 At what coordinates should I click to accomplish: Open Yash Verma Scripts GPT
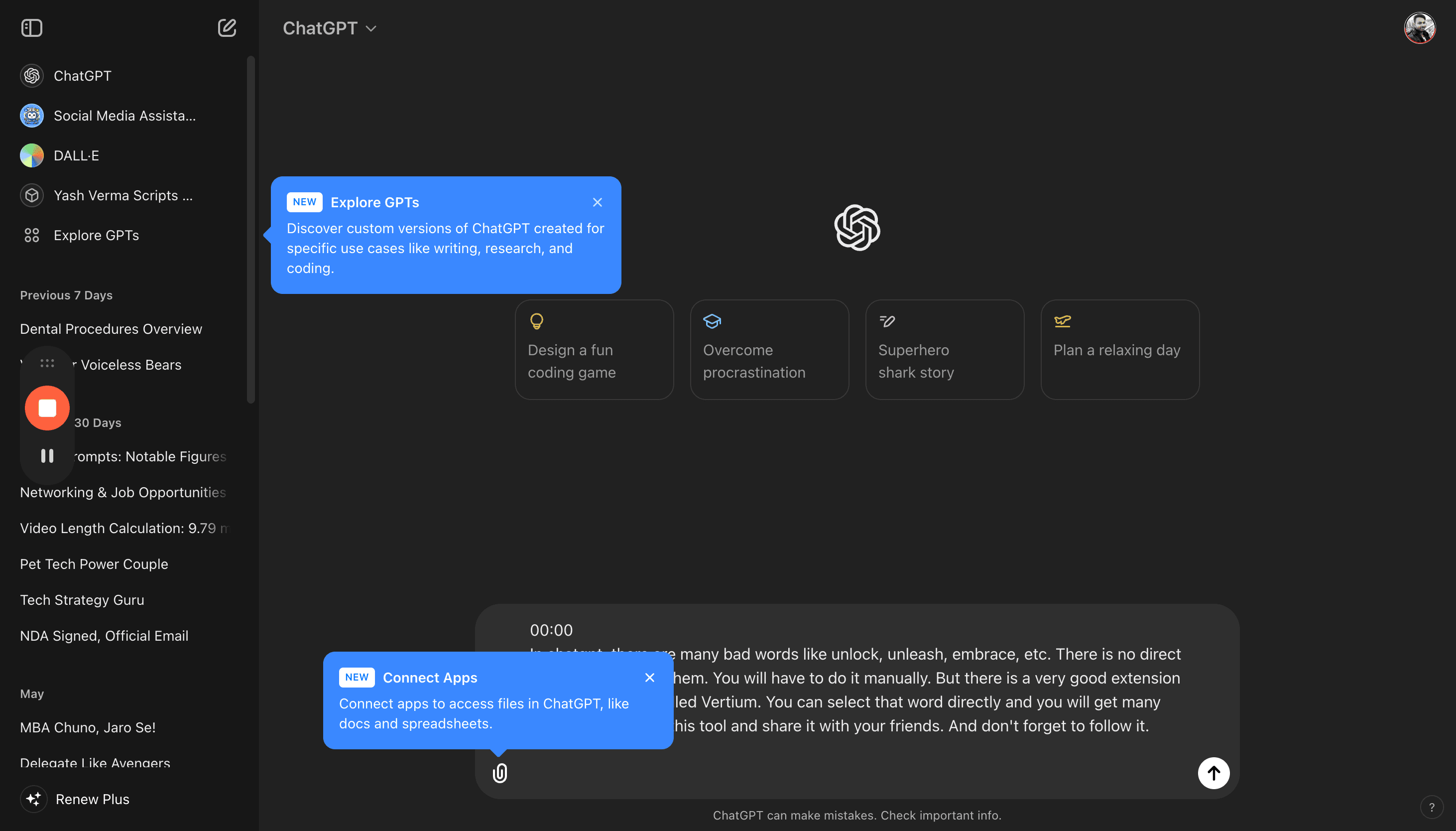coord(124,195)
